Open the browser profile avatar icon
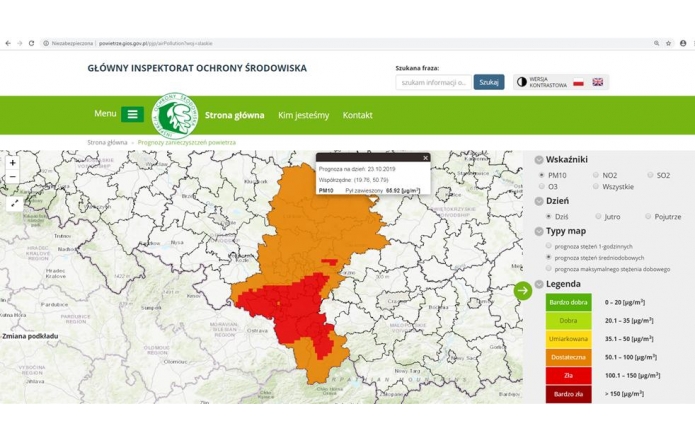 click(683, 43)
